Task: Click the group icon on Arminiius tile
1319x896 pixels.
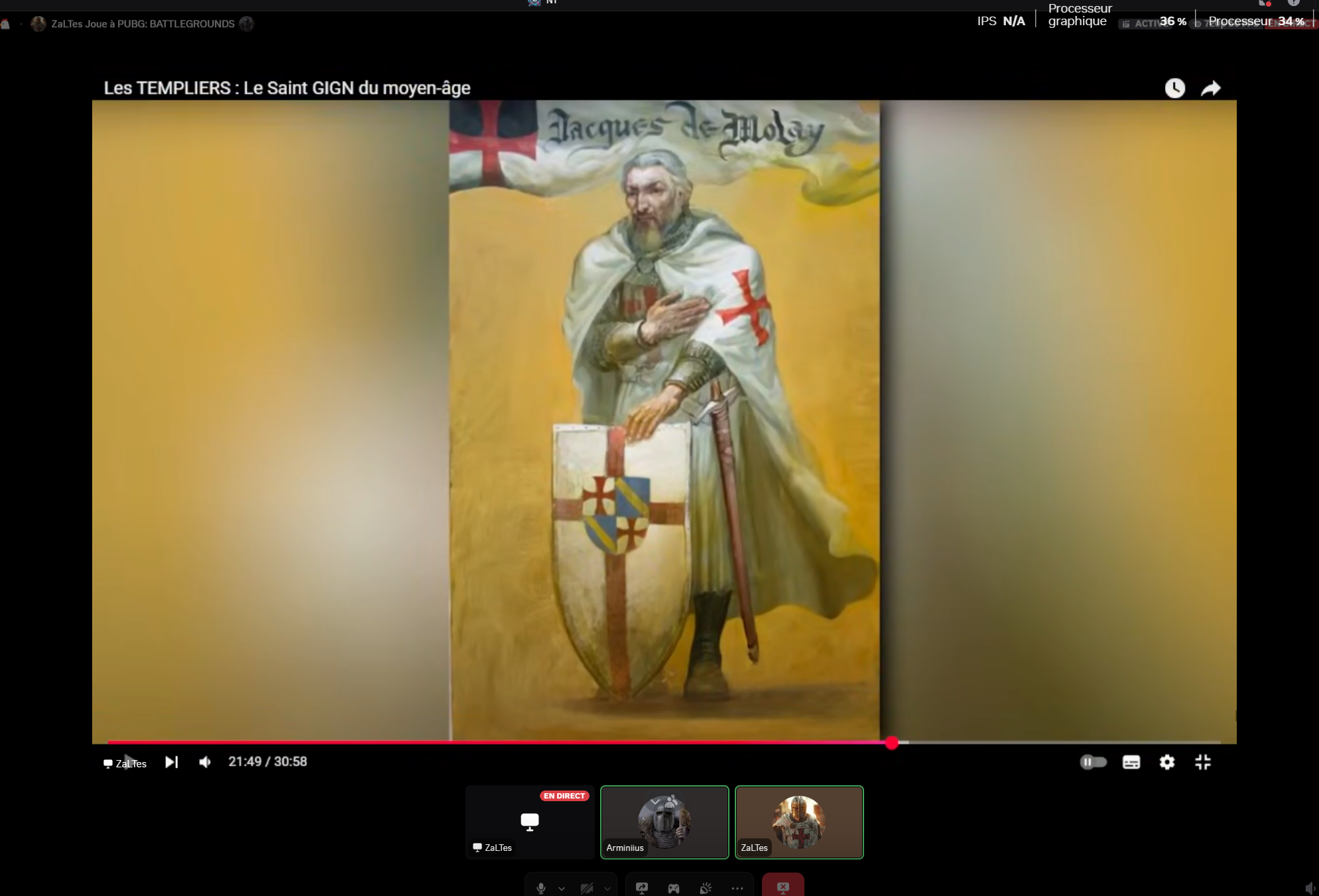Action: pos(671,800)
